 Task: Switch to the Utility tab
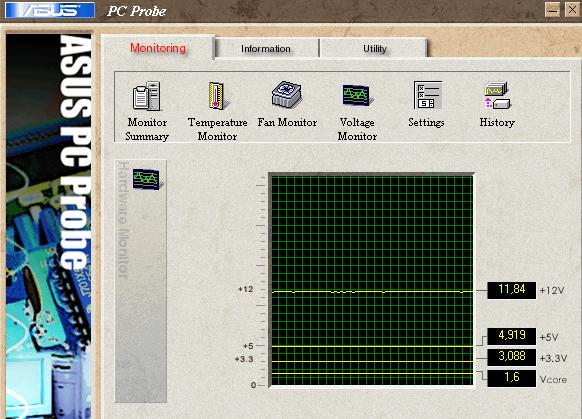[x=375, y=49]
